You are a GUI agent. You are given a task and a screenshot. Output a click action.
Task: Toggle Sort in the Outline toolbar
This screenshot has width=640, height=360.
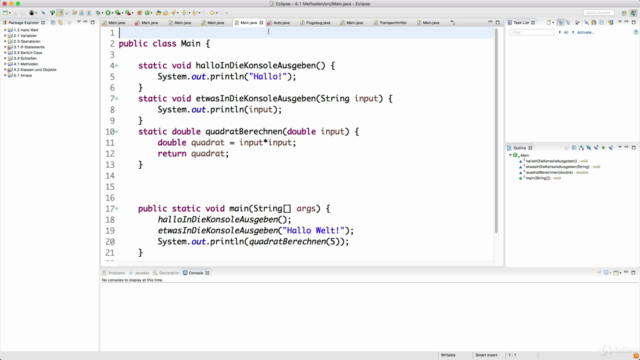tap(581, 148)
